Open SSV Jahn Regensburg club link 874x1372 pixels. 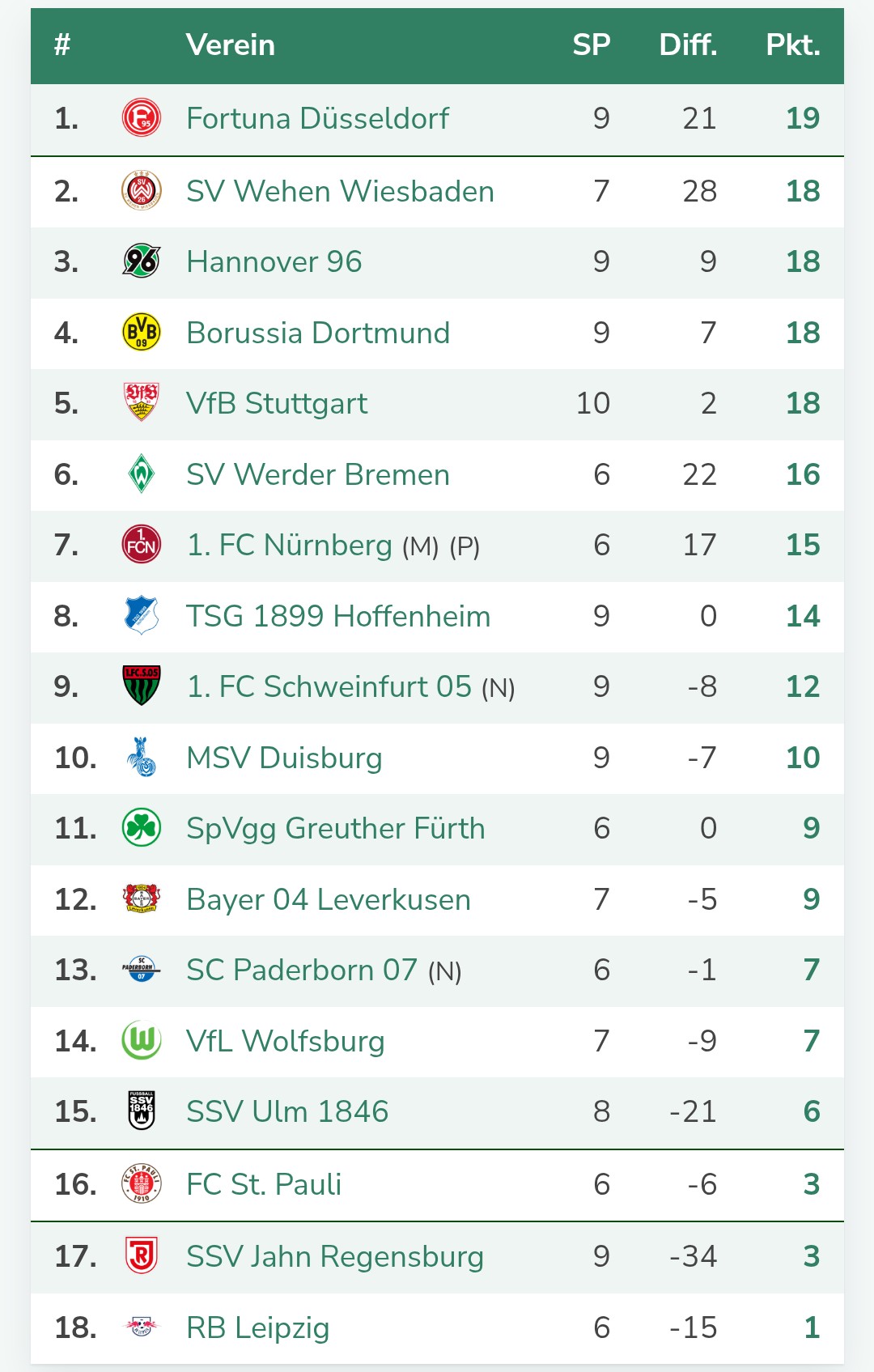[335, 1257]
